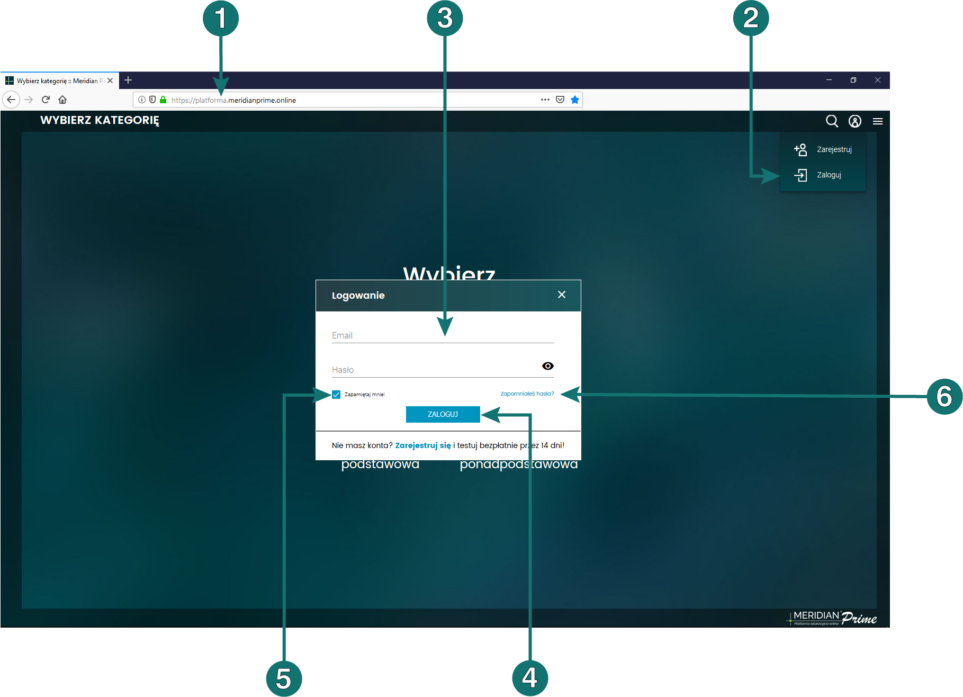This screenshot has height=697, width=963.
Task: Open a new browser tab with plus
Action: pos(128,80)
